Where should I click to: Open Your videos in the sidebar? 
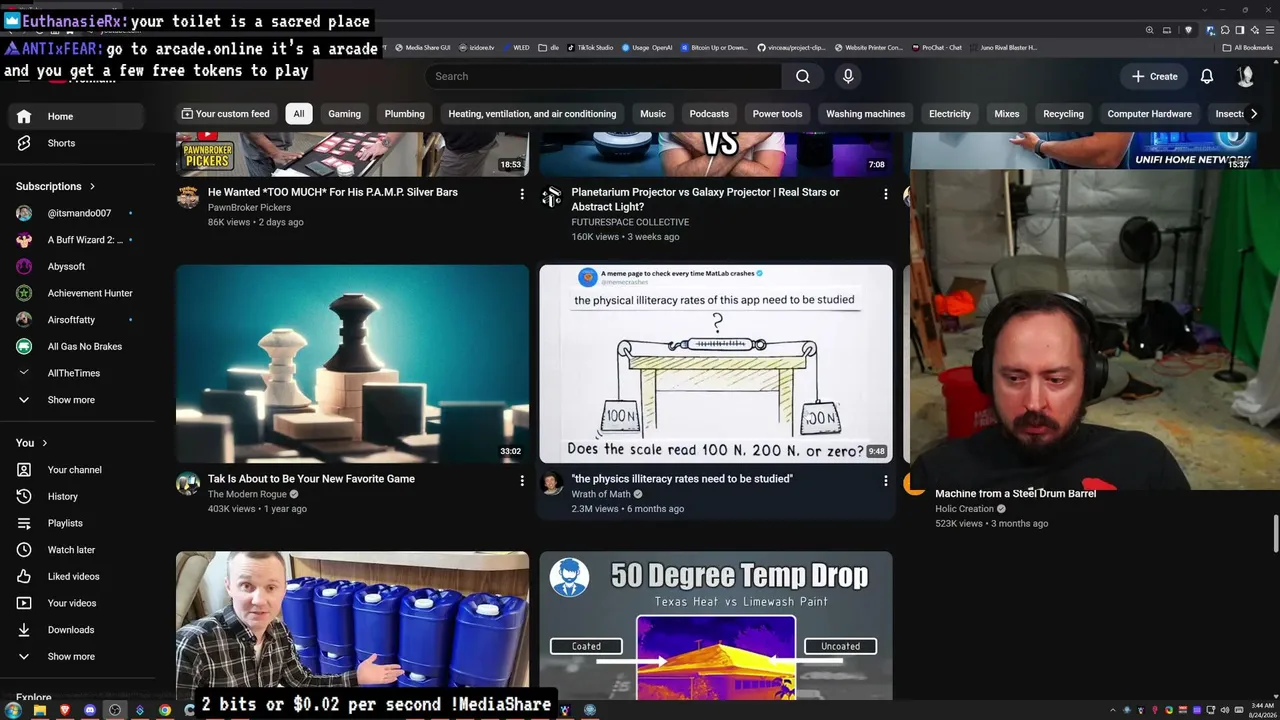click(78, 603)
